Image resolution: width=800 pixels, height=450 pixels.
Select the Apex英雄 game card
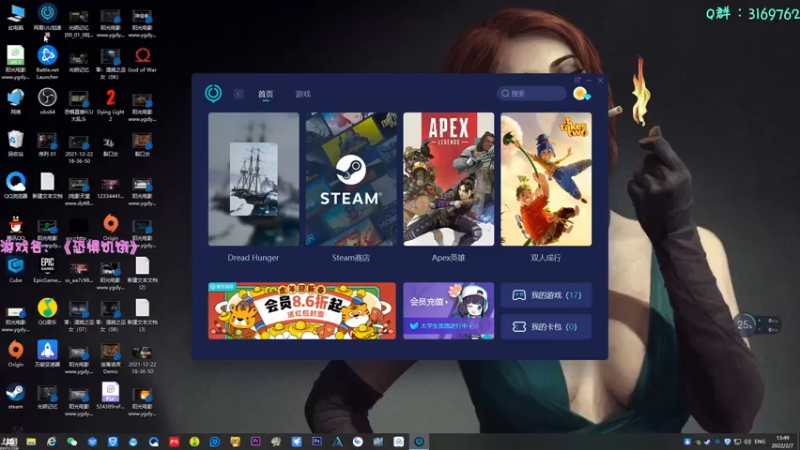tap(448, 179)
